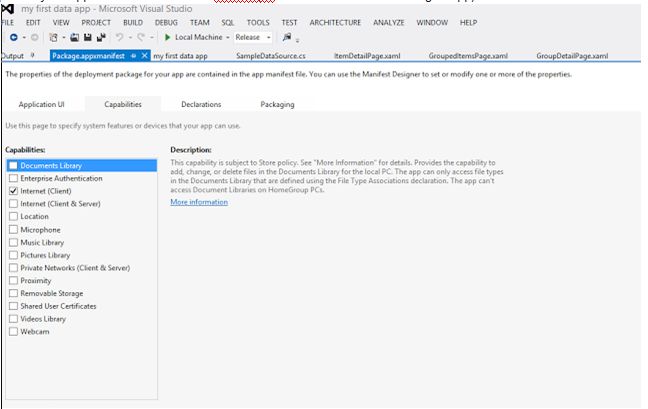The image size is (648, 409).
Task: Enable the Documents Library capability
Action: tap(13, 165)
